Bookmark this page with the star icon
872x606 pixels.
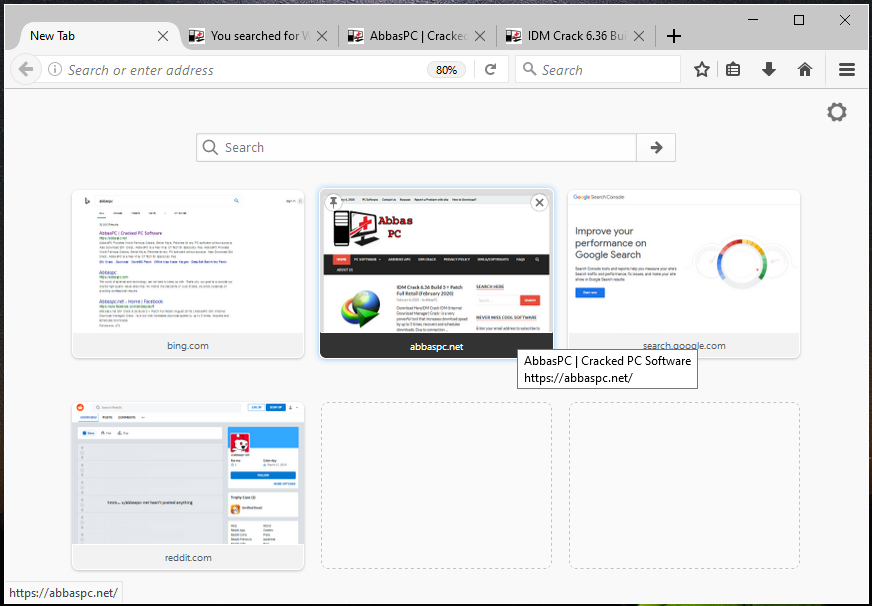coord(702,69)
